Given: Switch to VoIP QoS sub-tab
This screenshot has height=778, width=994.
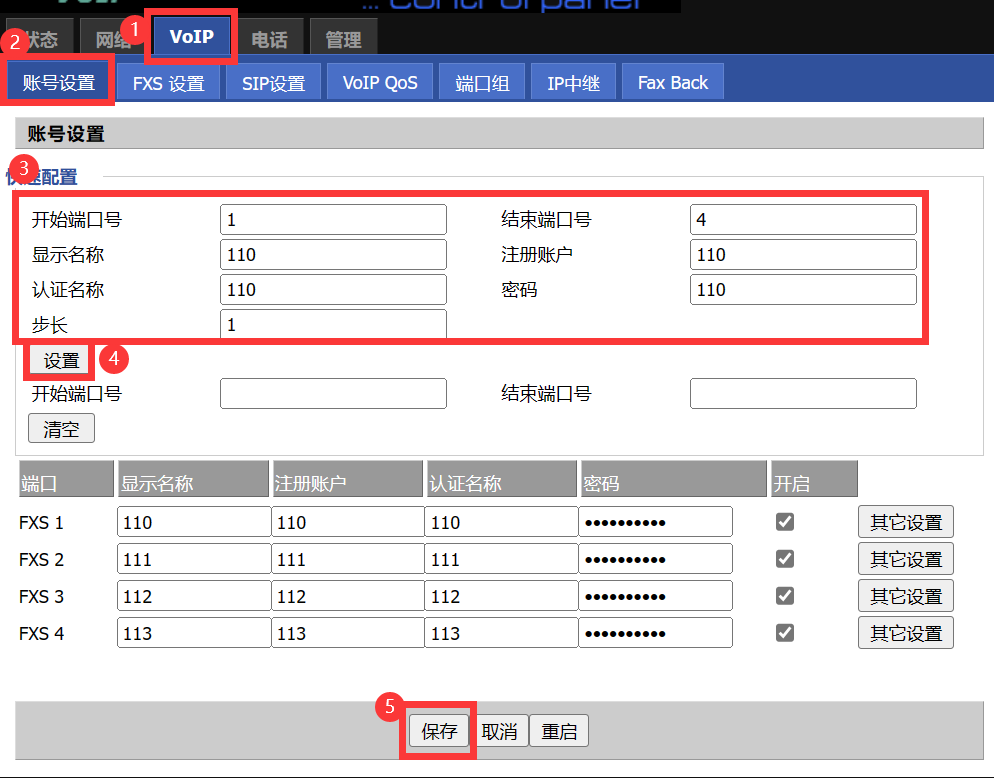Looking at the screenshot, I should (380, 83).
